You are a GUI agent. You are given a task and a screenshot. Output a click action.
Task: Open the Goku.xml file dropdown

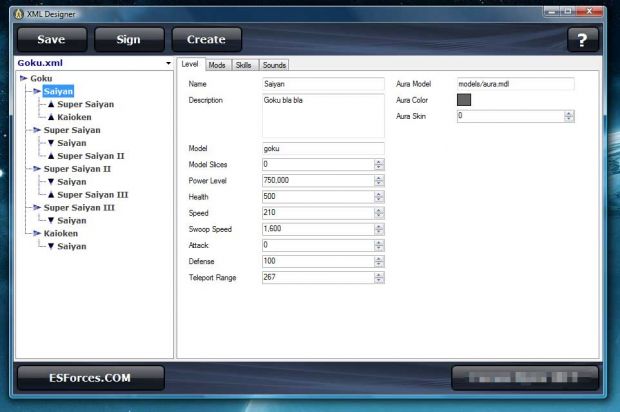tap(168, 63)
